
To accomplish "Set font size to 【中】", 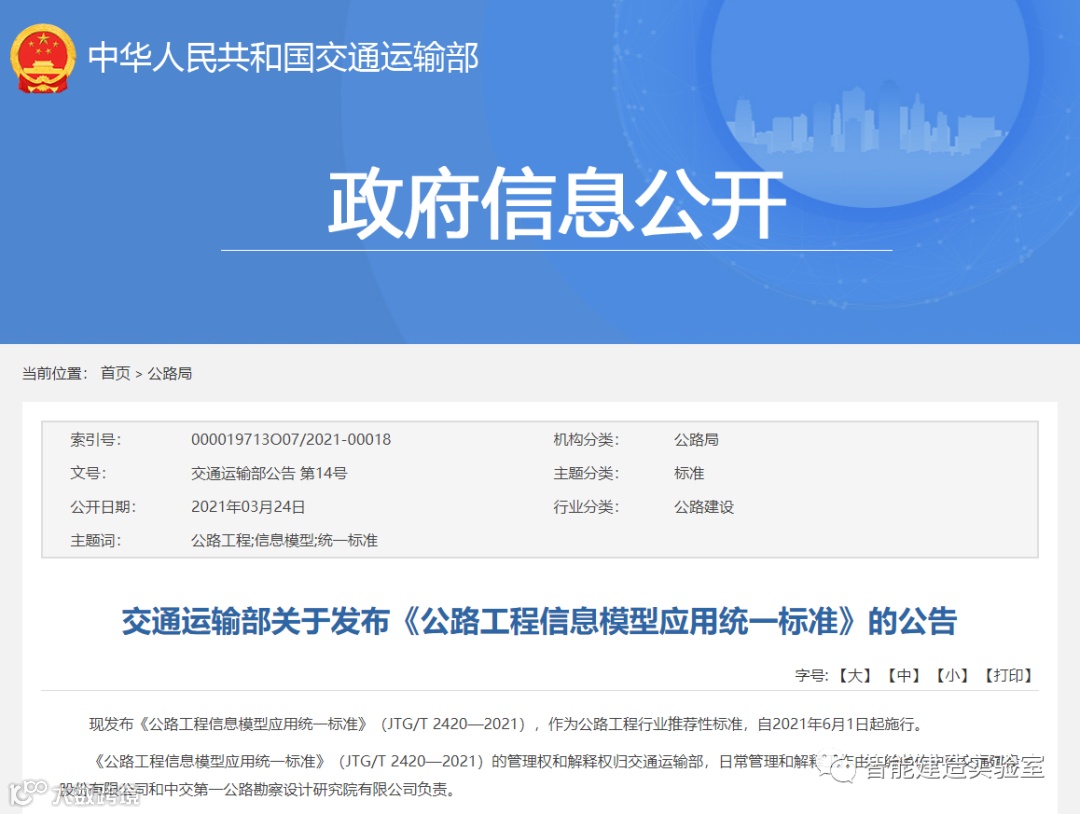I will [x=903, y=676].
